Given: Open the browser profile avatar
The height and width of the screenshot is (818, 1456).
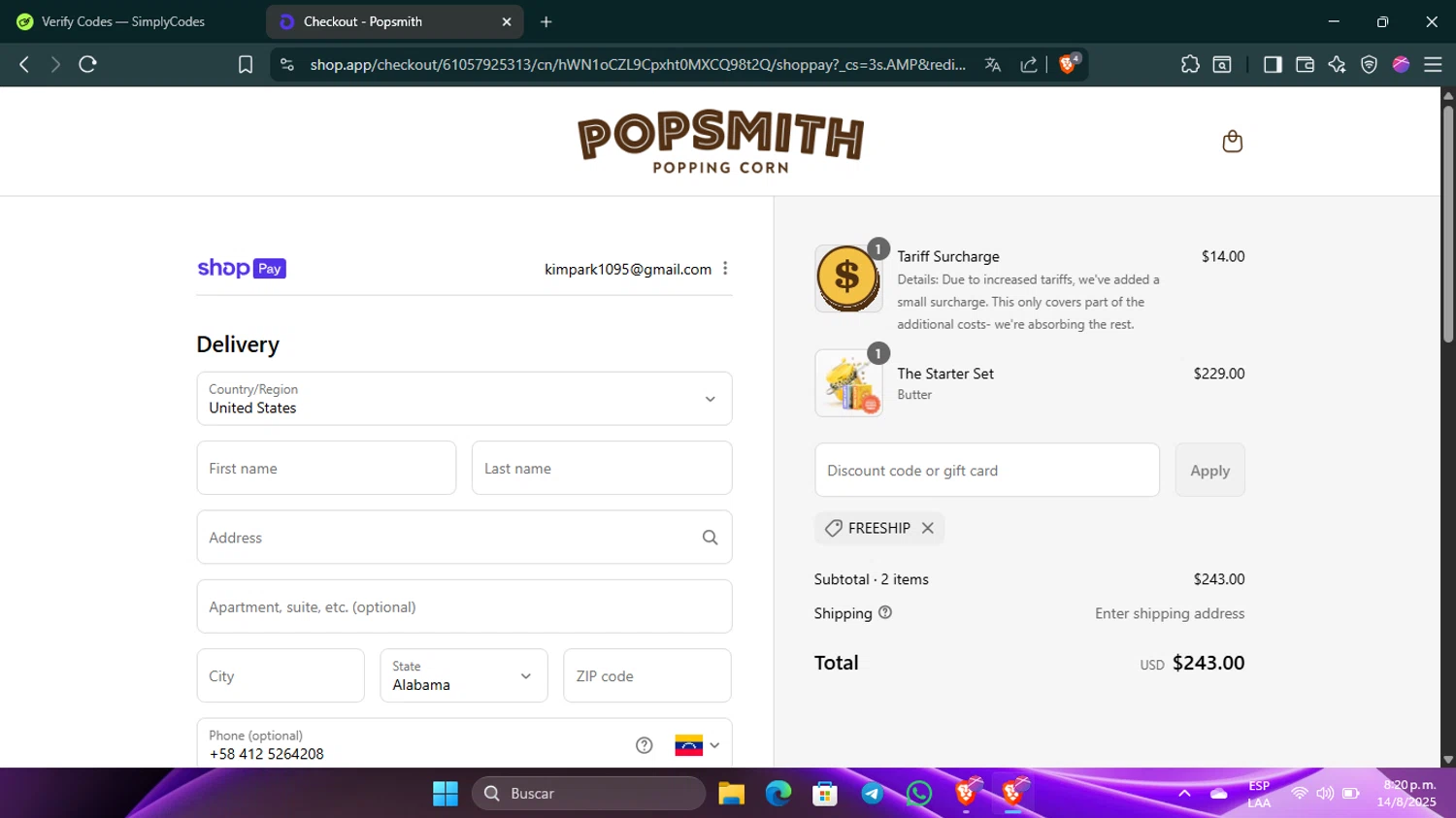Looking at the screenshot, I should 1401,64.
